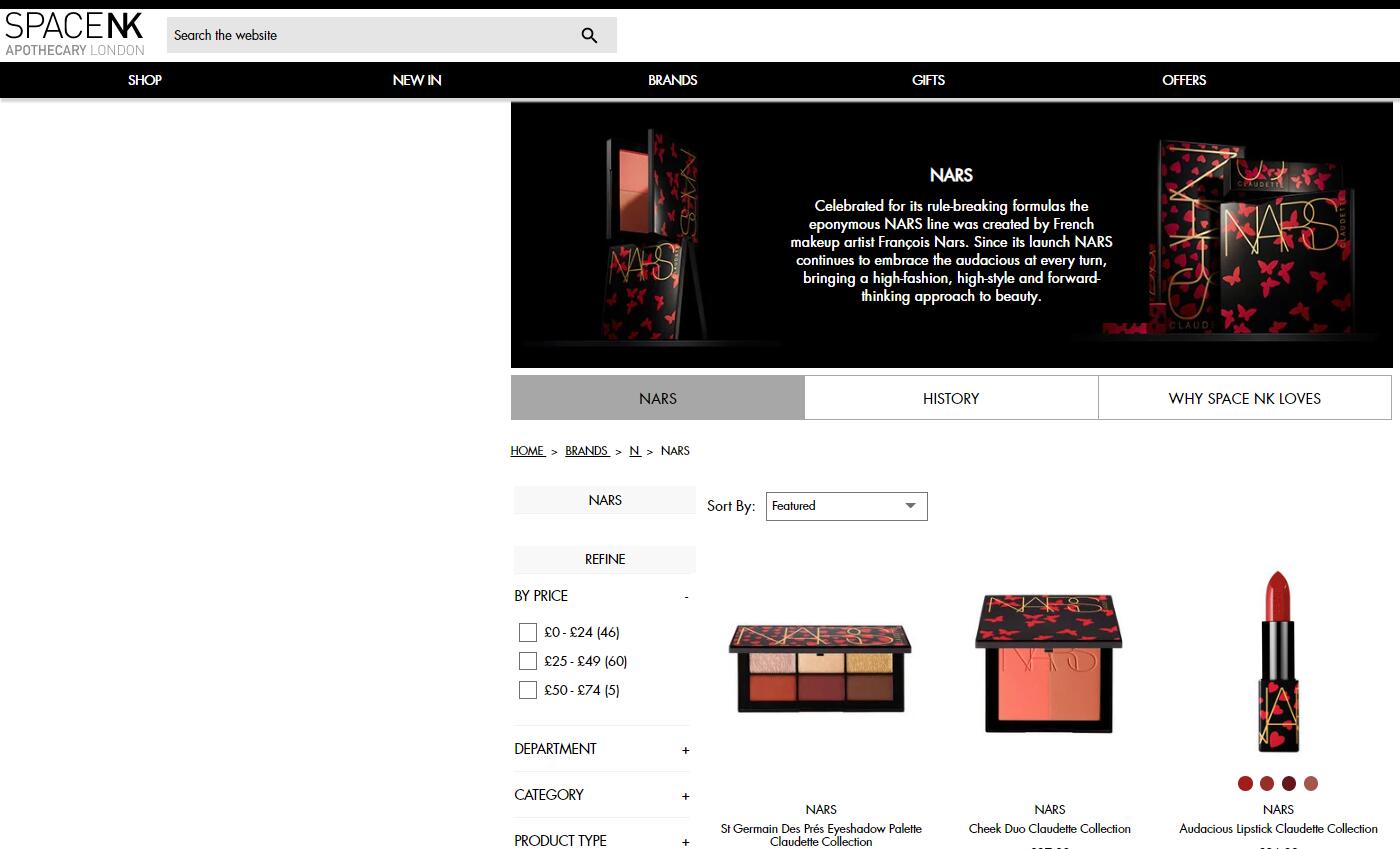
Task: Collapse the By Price filter section
Action: (602, 596)
